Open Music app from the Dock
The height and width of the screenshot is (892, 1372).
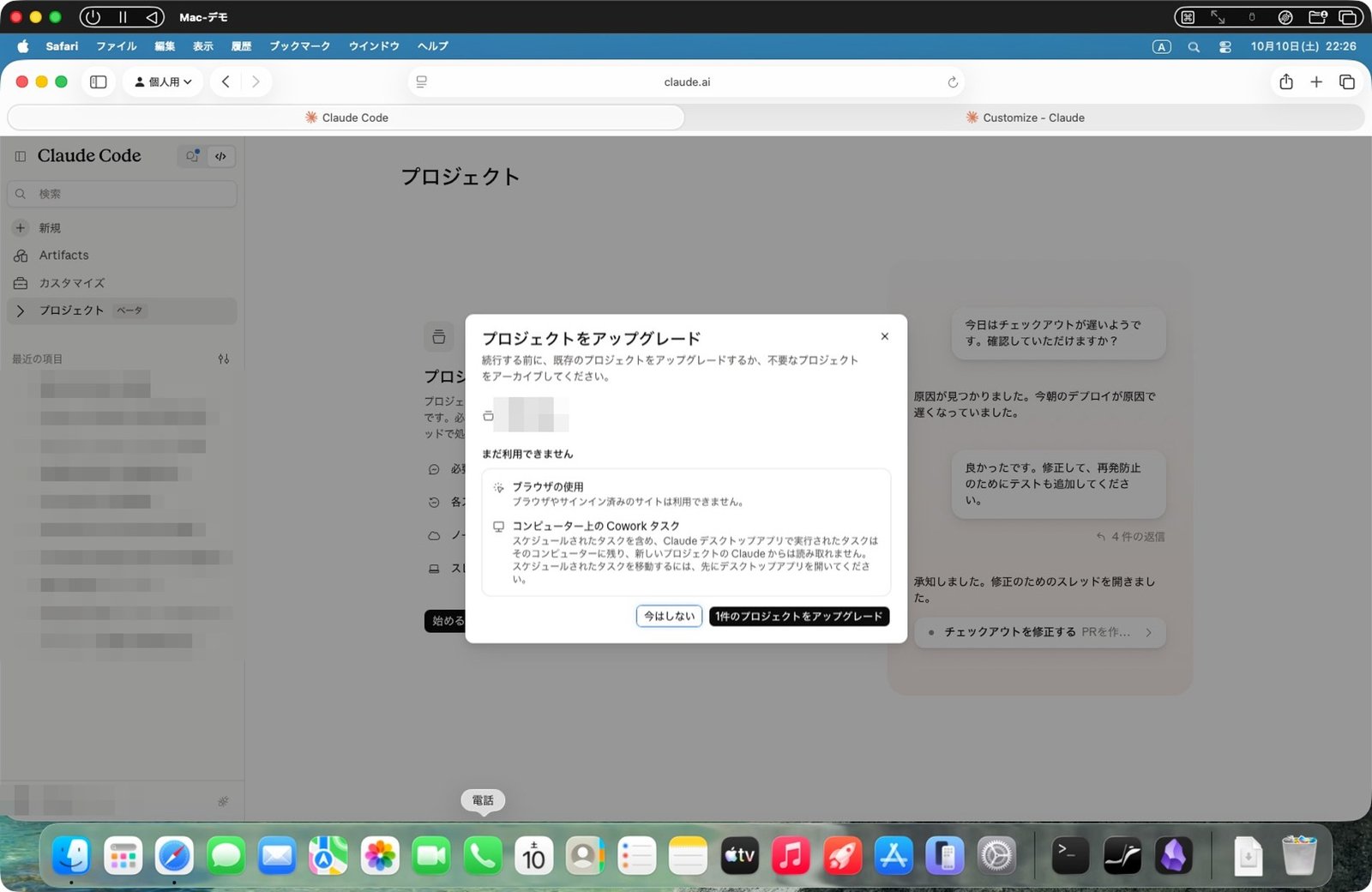791,855
